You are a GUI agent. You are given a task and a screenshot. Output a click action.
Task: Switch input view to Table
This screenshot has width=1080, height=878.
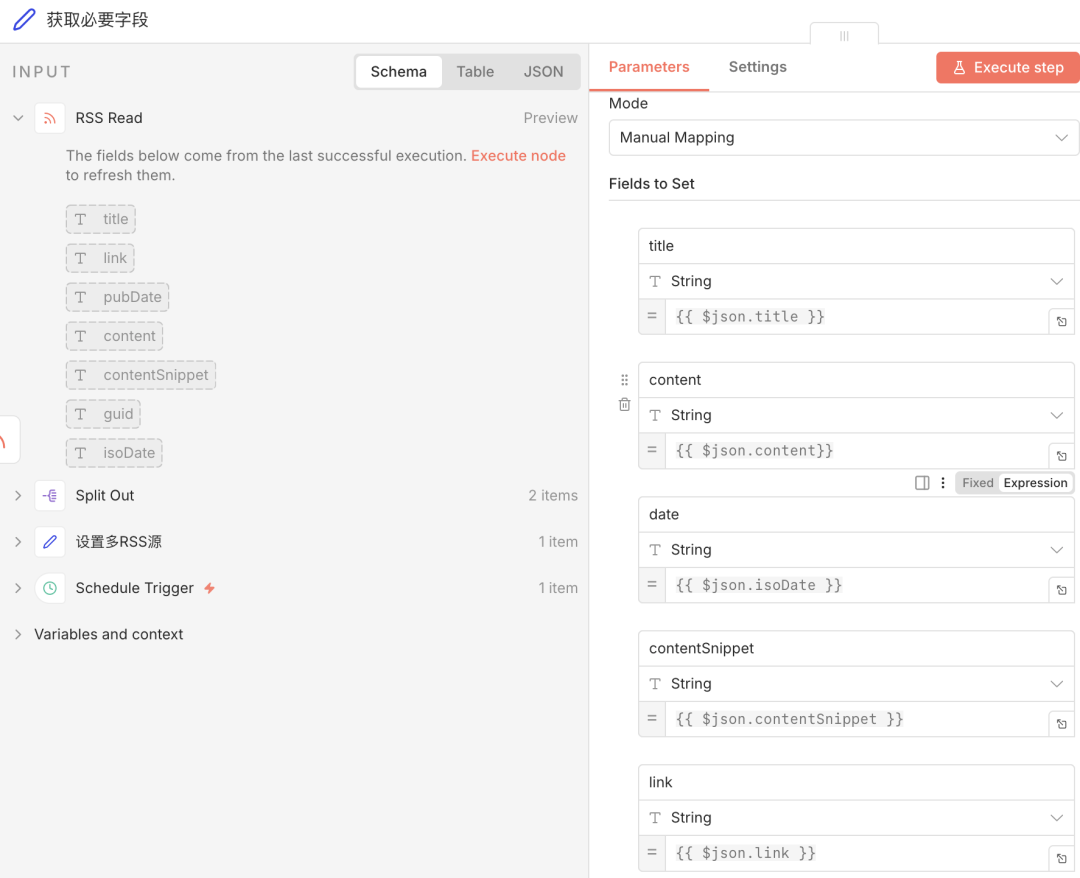pyautogui.click(x=475, y=72)
